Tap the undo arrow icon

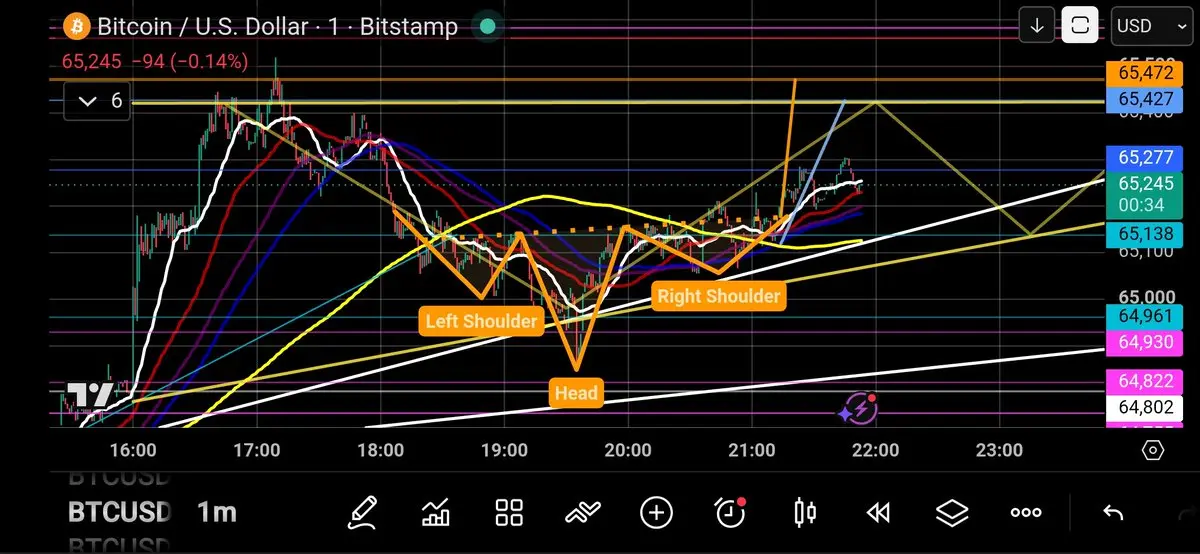[1112, 513]
